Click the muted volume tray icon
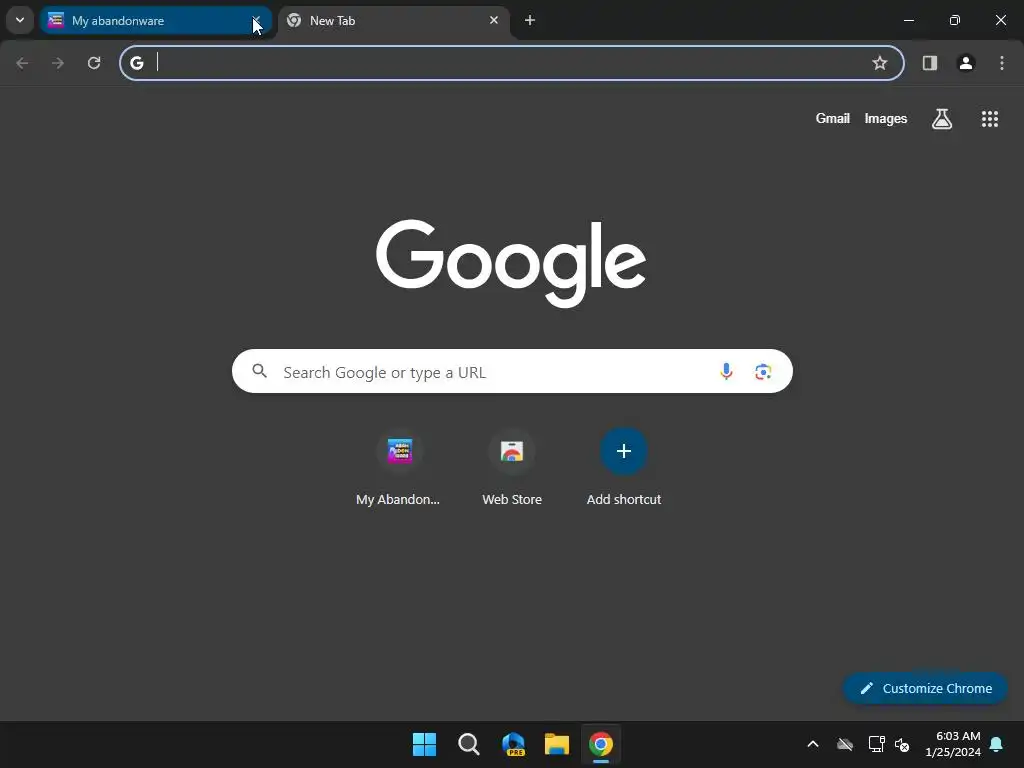The height and width of the screenshot is (768, 1024). [902, 744]
